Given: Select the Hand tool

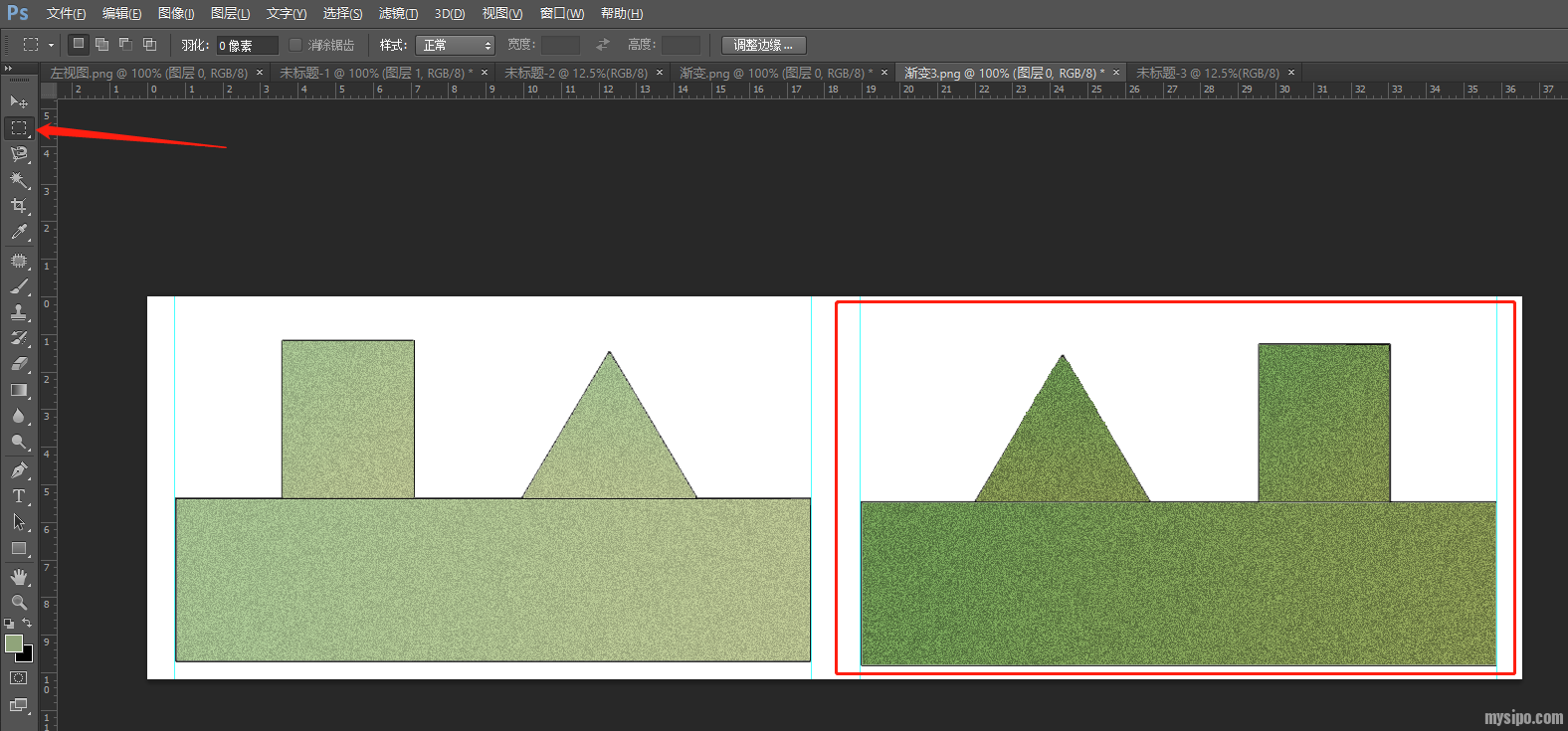Looking at the screenshot, I should tap(18, 577).
